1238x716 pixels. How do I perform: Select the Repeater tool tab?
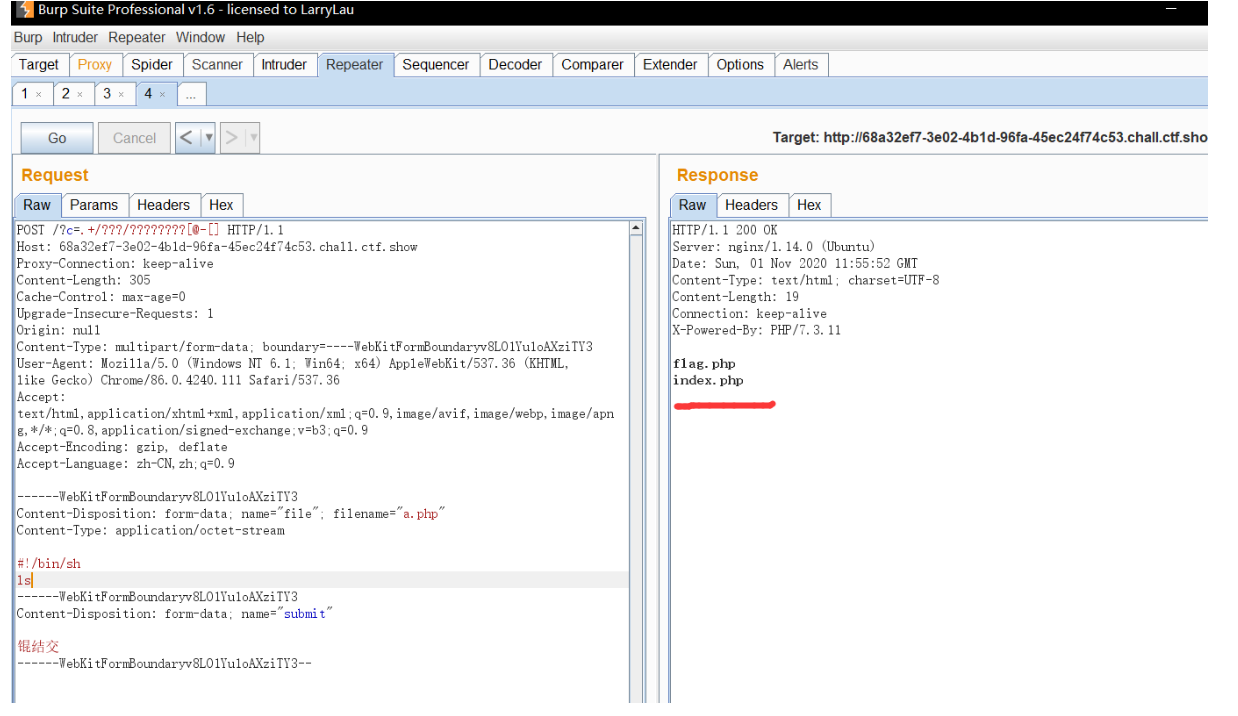[x=355, y=64]
